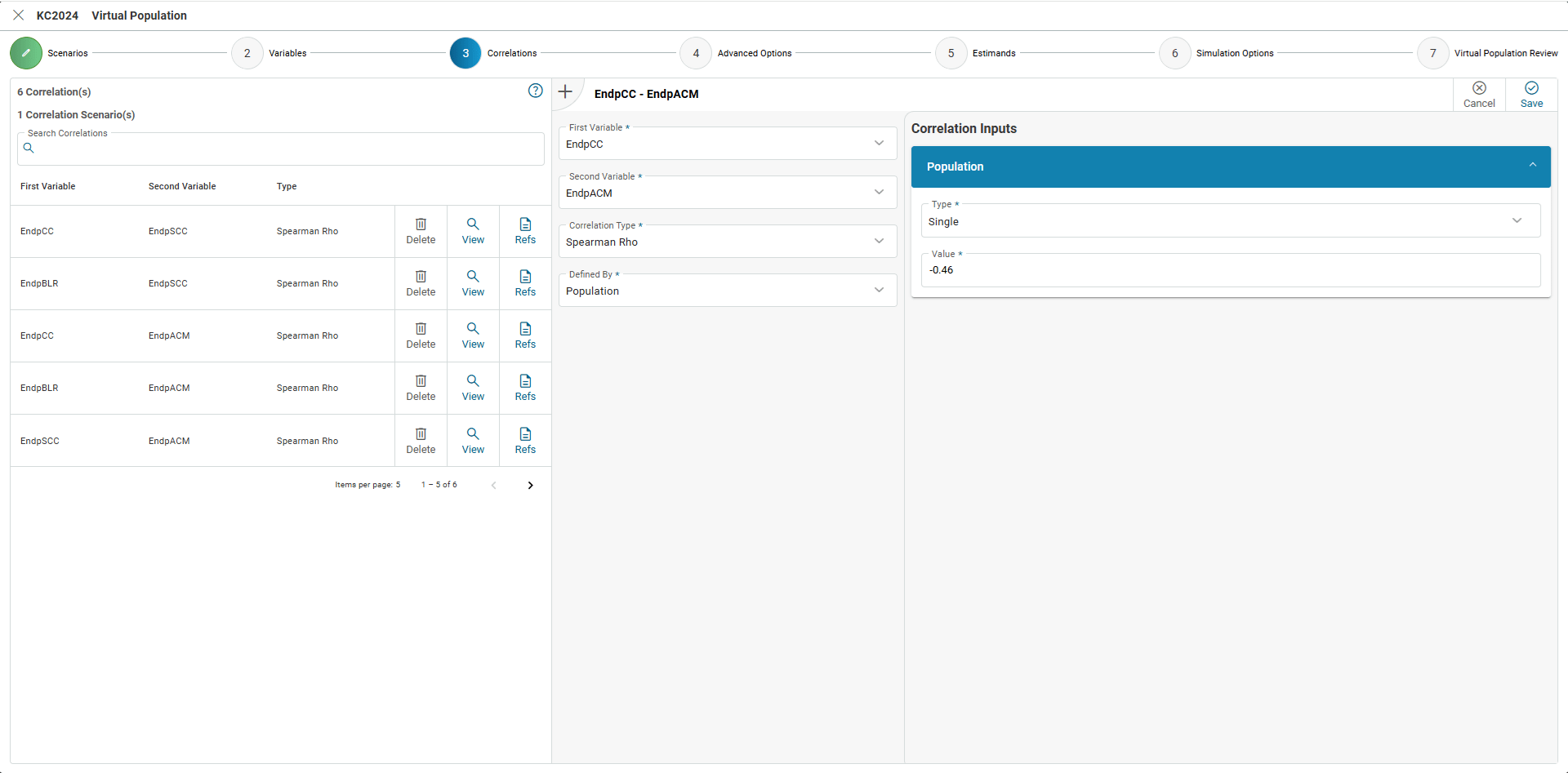Image resolution: width=1568 pixels, height=773 pixels.
Task: Delete the EndpSCC - EndpACM correlation
Action: click(421, 441)
